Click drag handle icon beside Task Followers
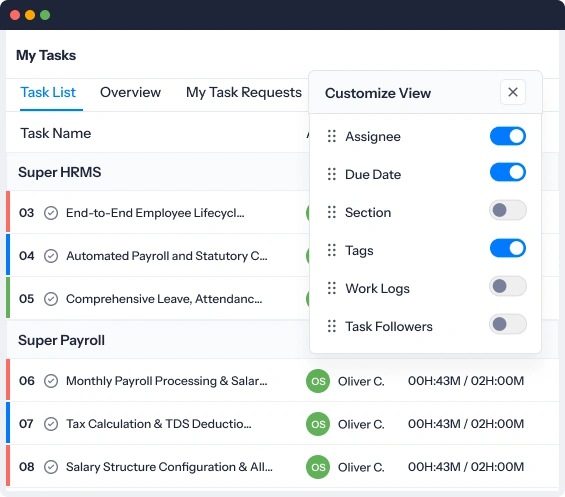565x497 pixels. tap(332, 326)
